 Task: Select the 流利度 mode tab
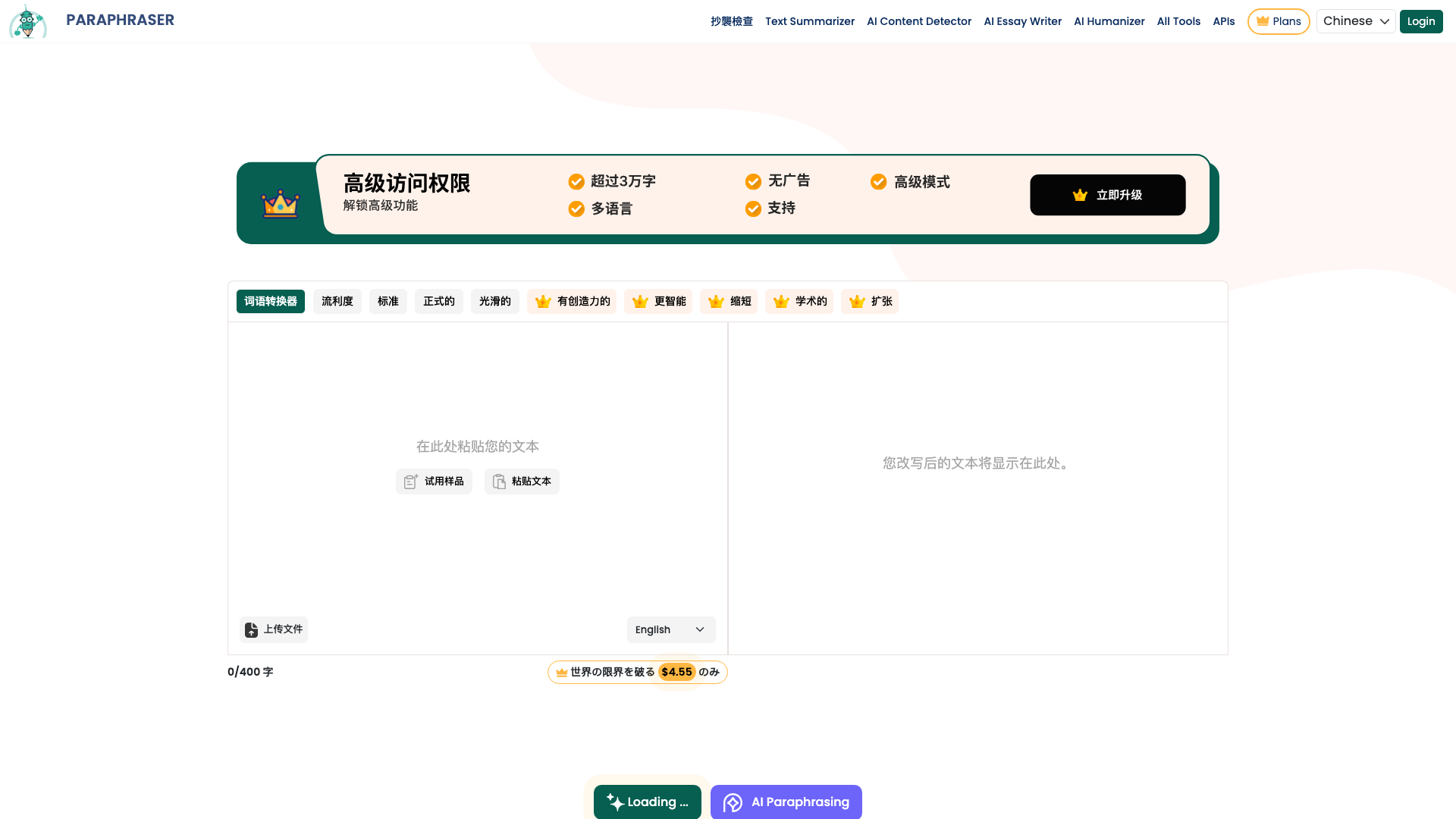click(x=337, y=301)
